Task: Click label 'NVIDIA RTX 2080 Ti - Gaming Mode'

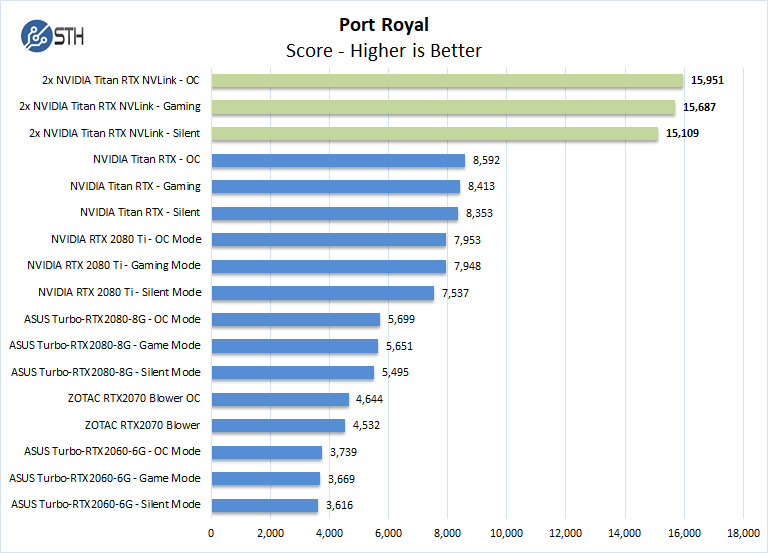Action: coord(114,265)
